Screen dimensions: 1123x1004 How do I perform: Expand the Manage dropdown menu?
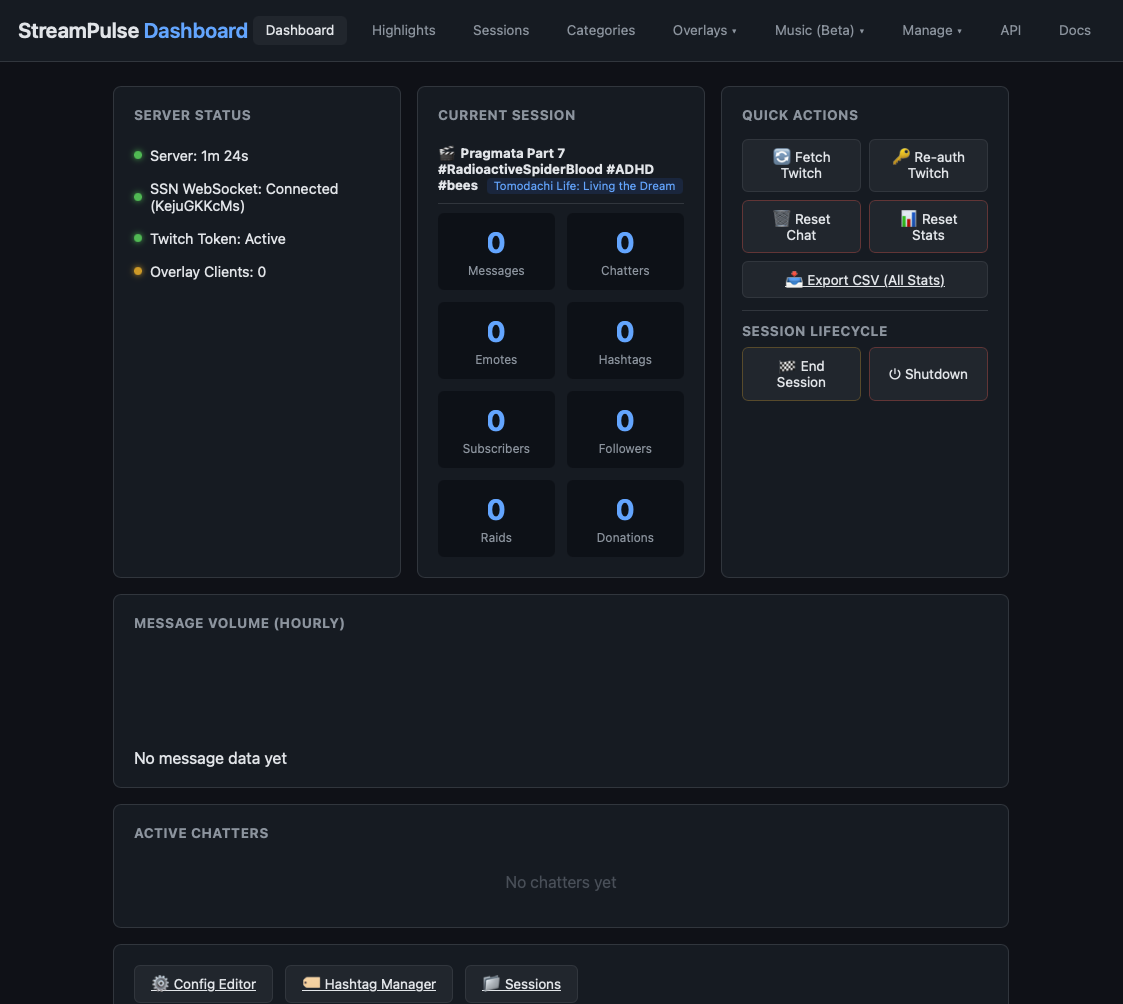932,30
